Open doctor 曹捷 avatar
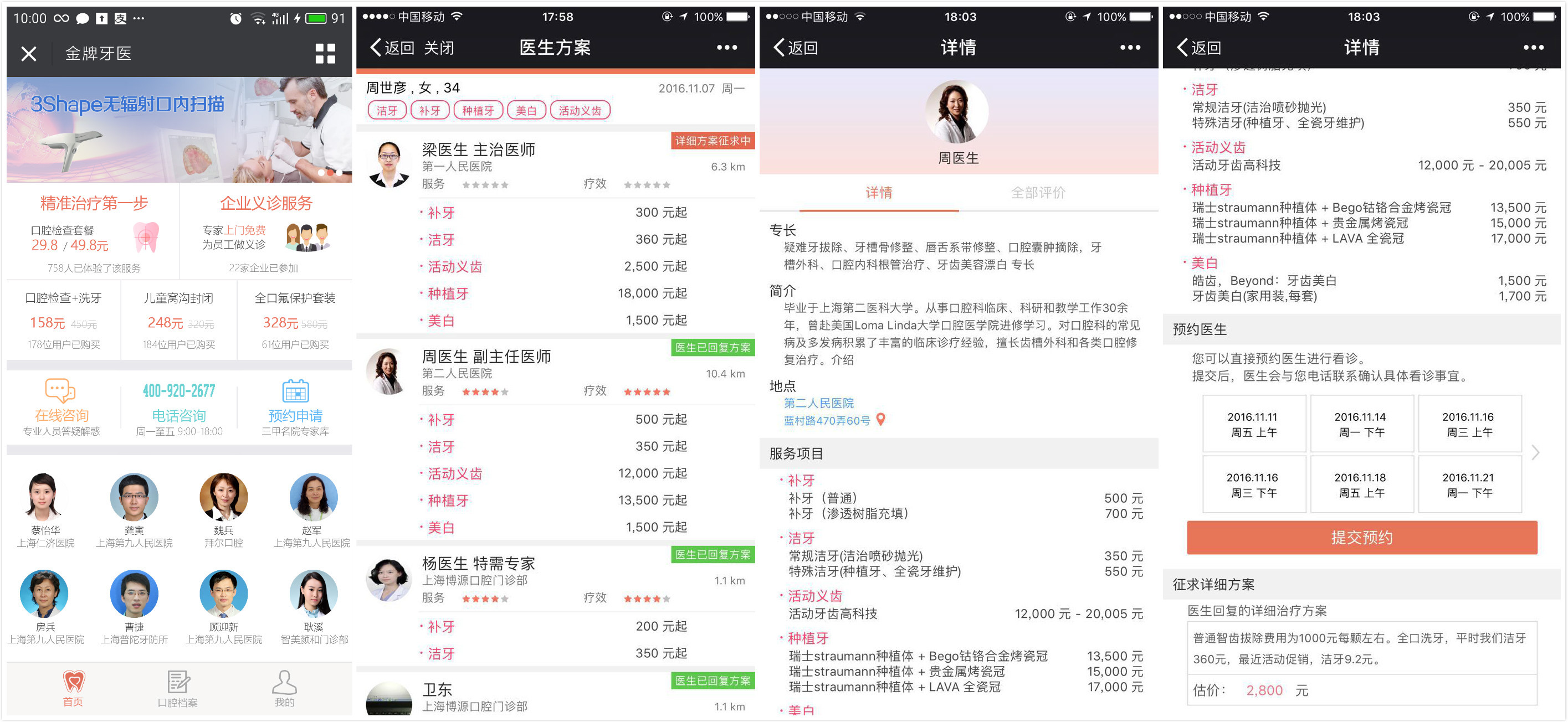This screenshot has width=1568, height=722. click(134, 594)
